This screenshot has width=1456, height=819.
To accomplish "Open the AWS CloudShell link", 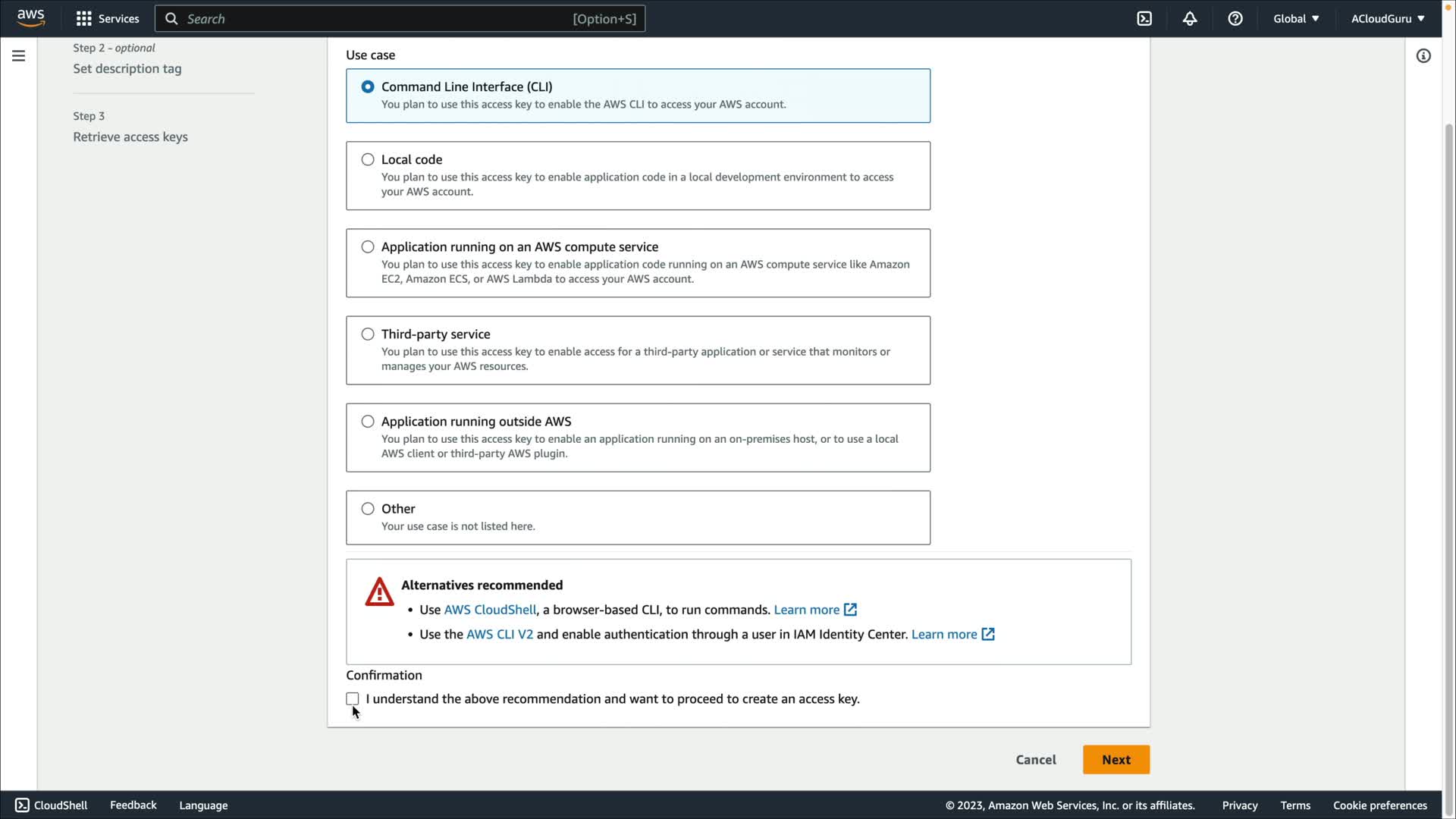I will (x=490, y=610).
